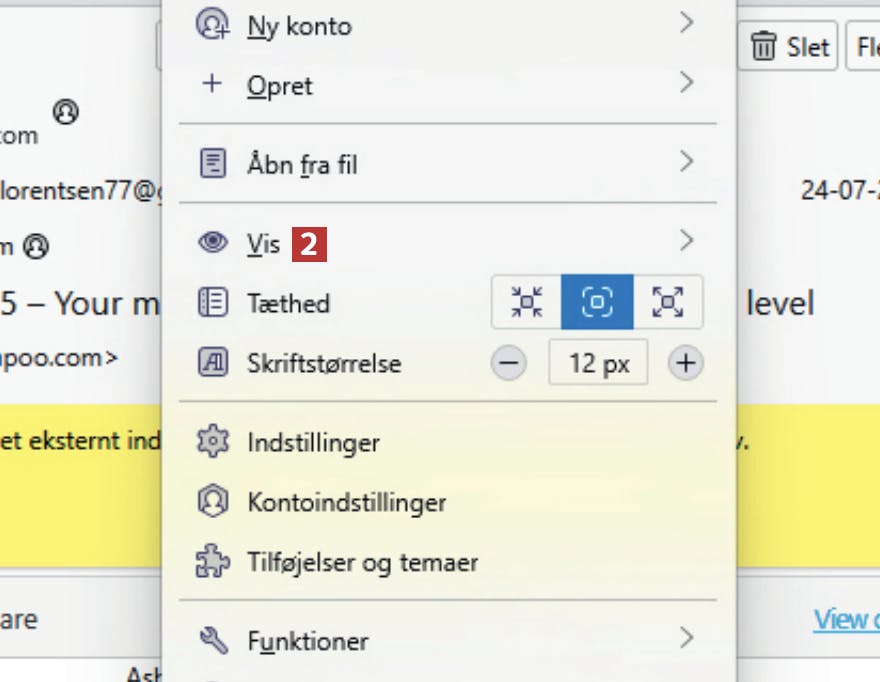Decrease Skriftstørrelse with the minus button

pyautogui.click(x=509, y=363)
